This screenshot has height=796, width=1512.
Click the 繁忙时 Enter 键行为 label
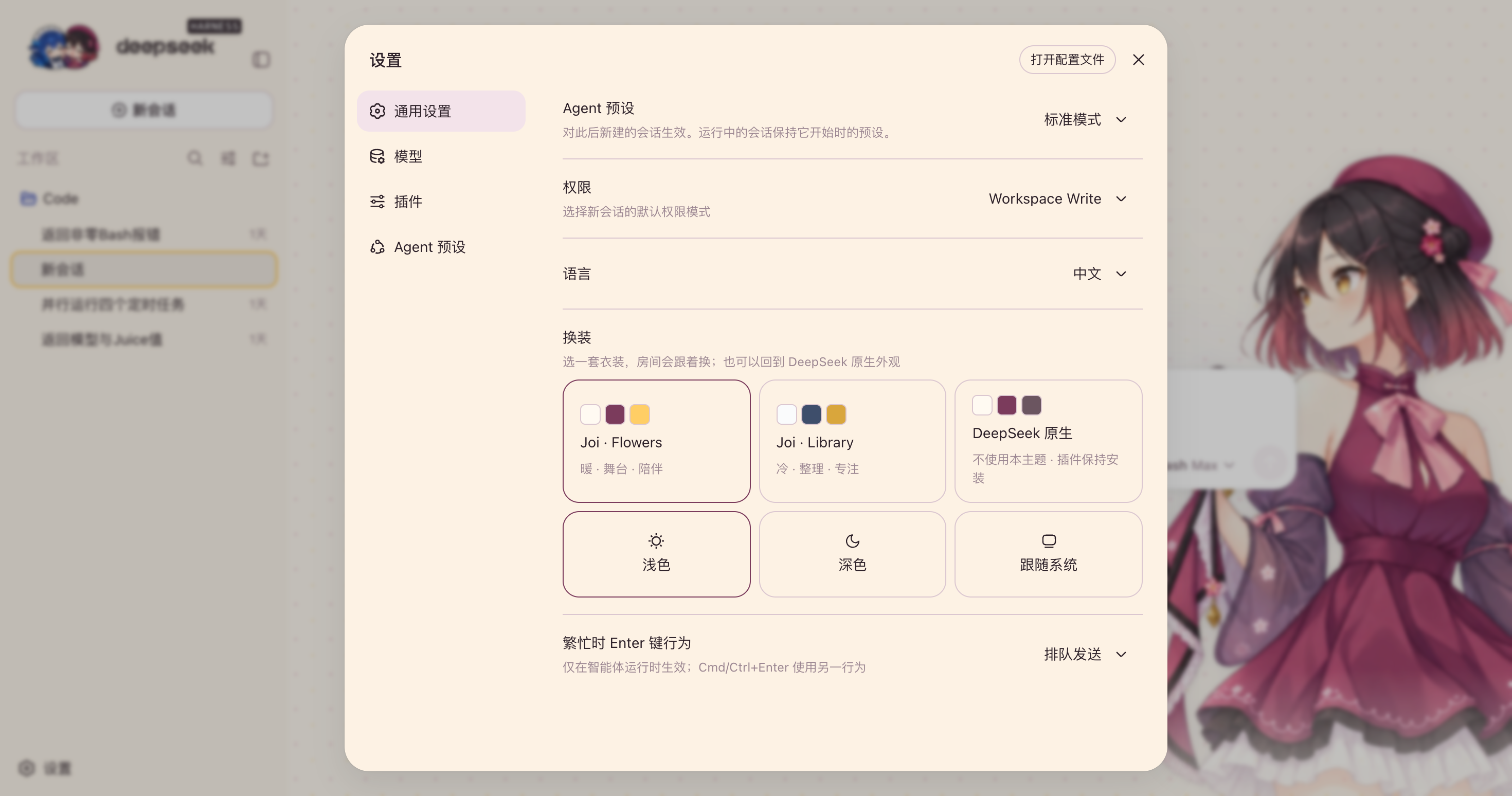pyautogui.click(x=627, y=643)
